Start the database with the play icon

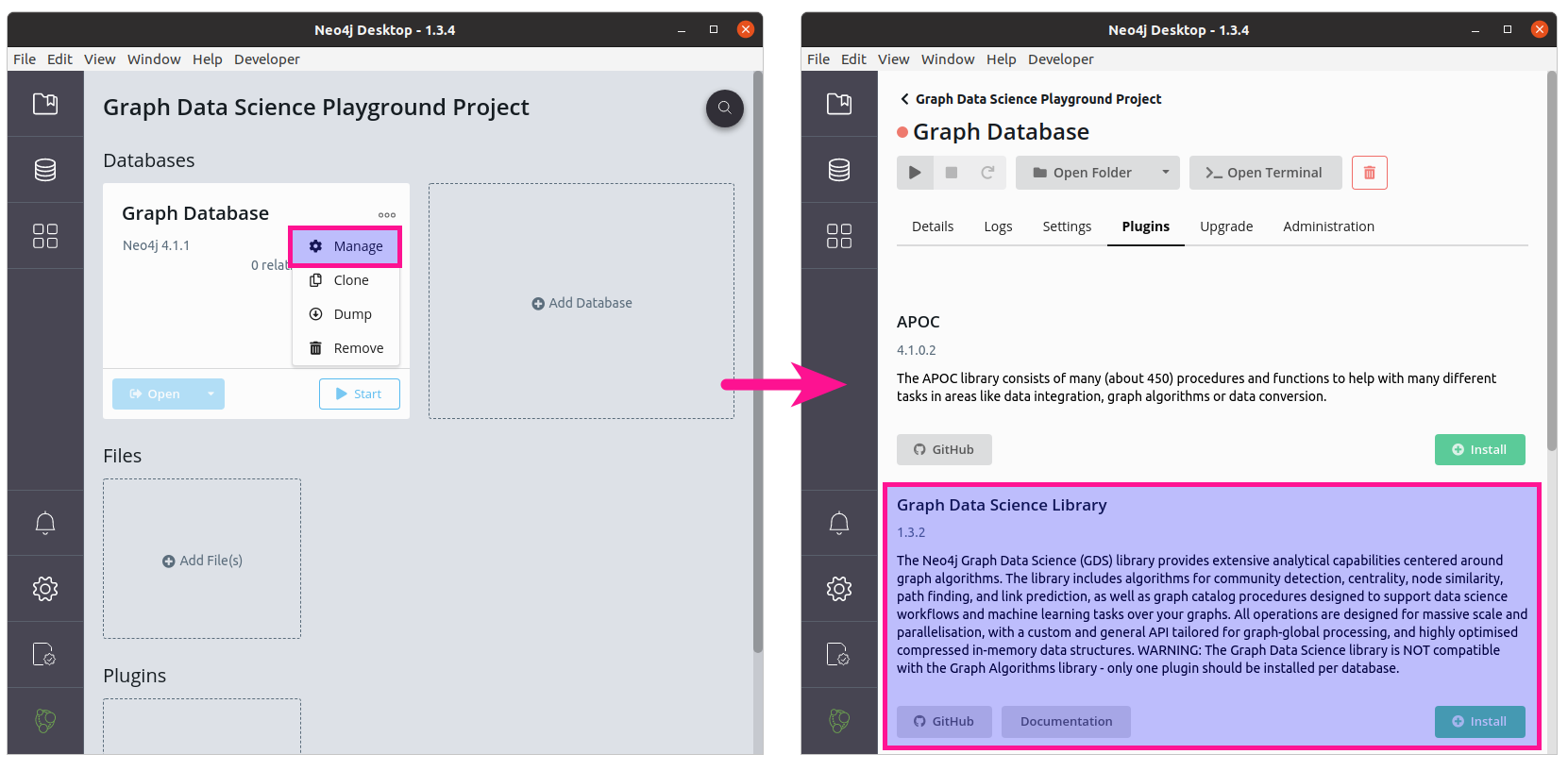(x=915, y=173)
